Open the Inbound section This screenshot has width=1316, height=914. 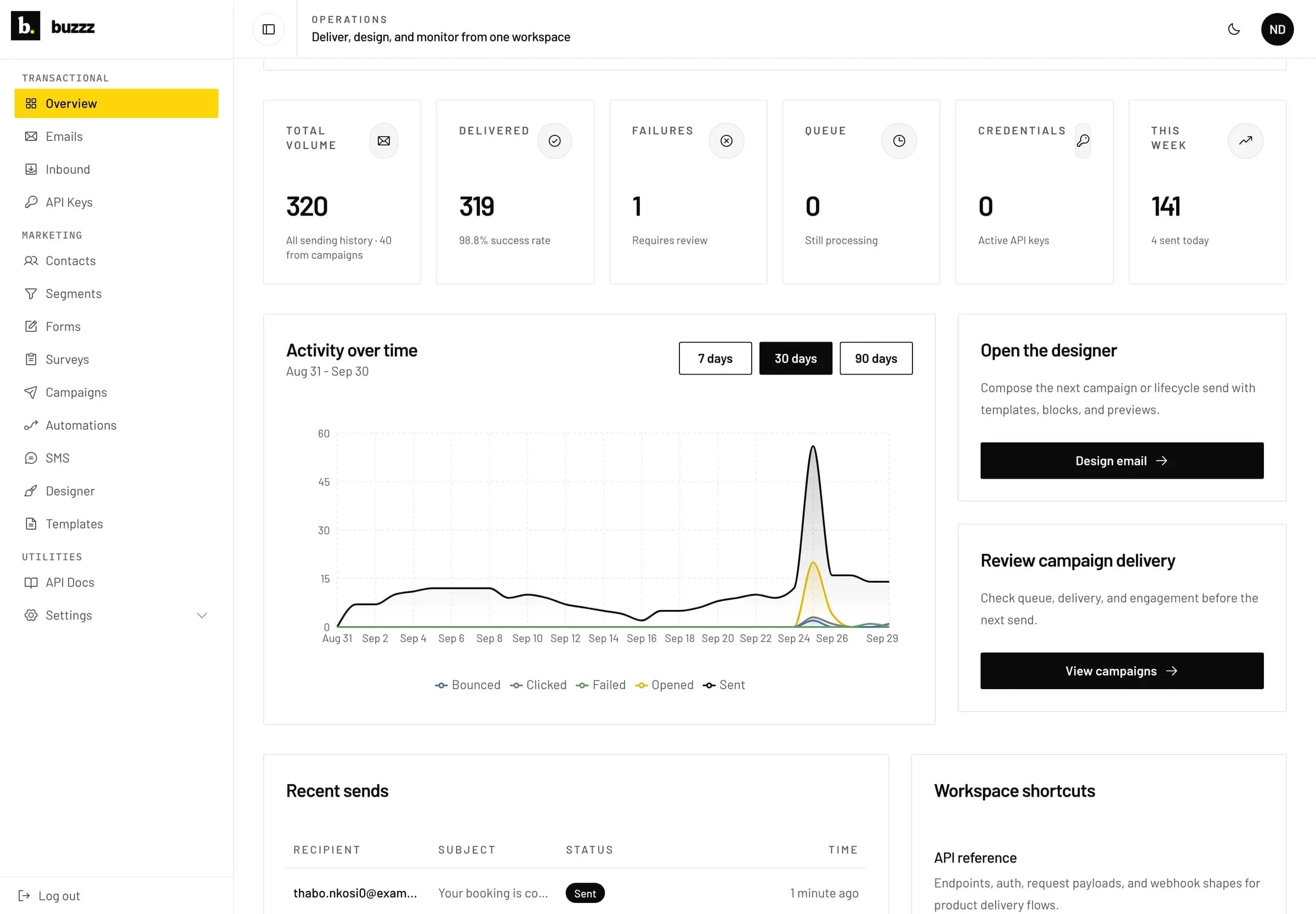coord(116,169)
